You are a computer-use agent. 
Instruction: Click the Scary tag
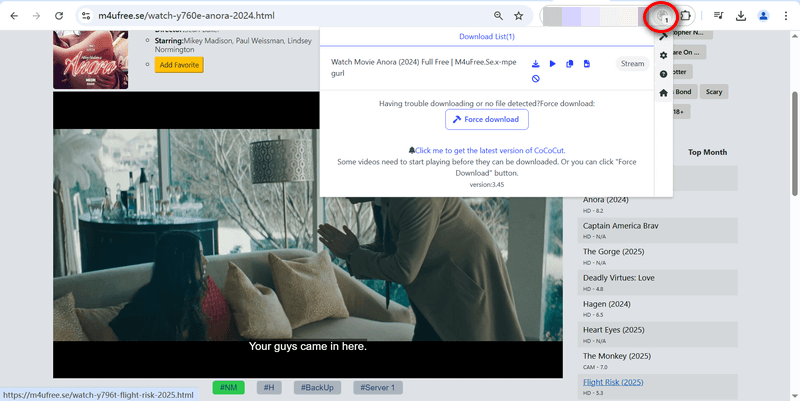pos(714,92)
